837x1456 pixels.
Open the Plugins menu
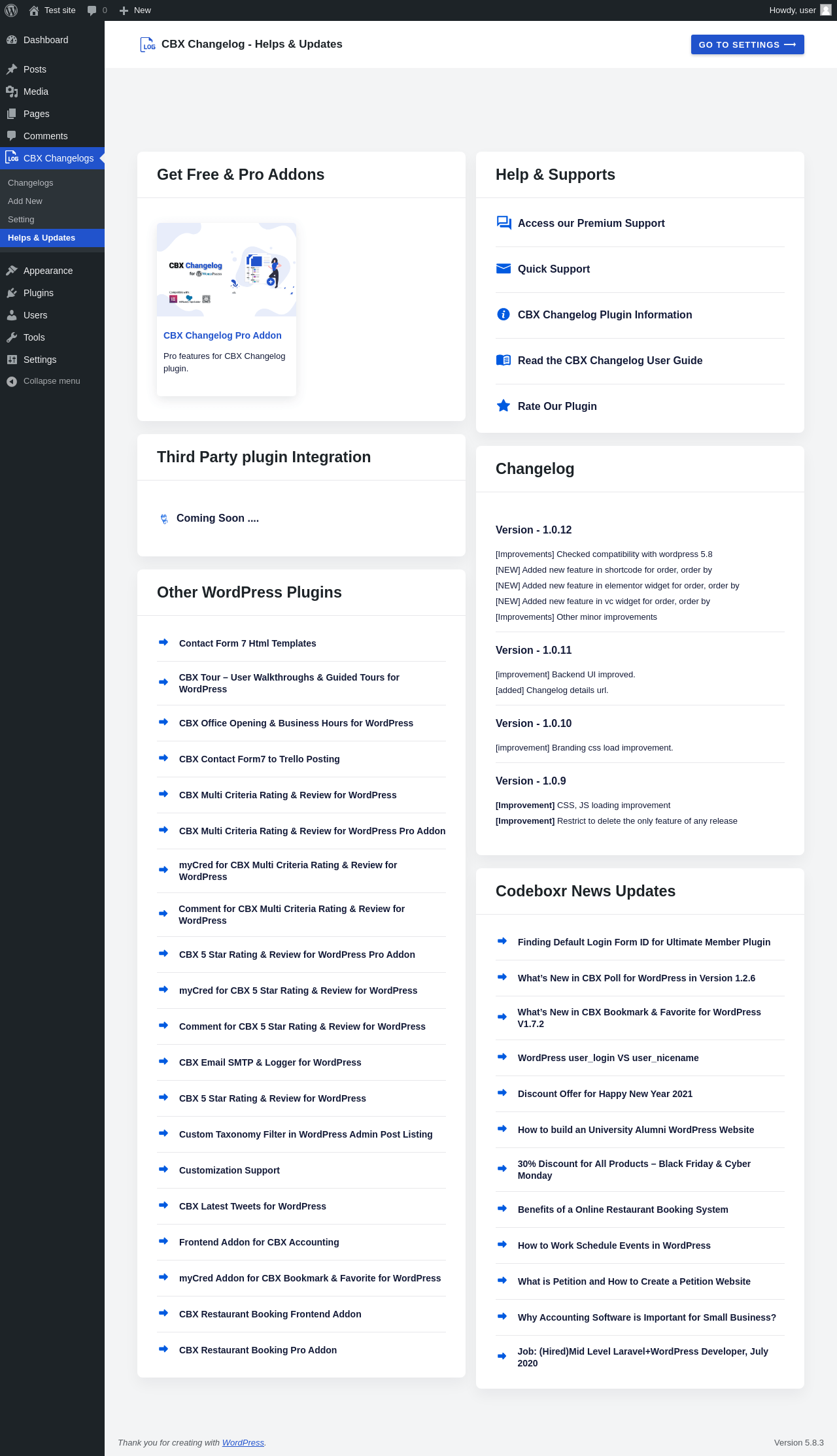[52, 293]
